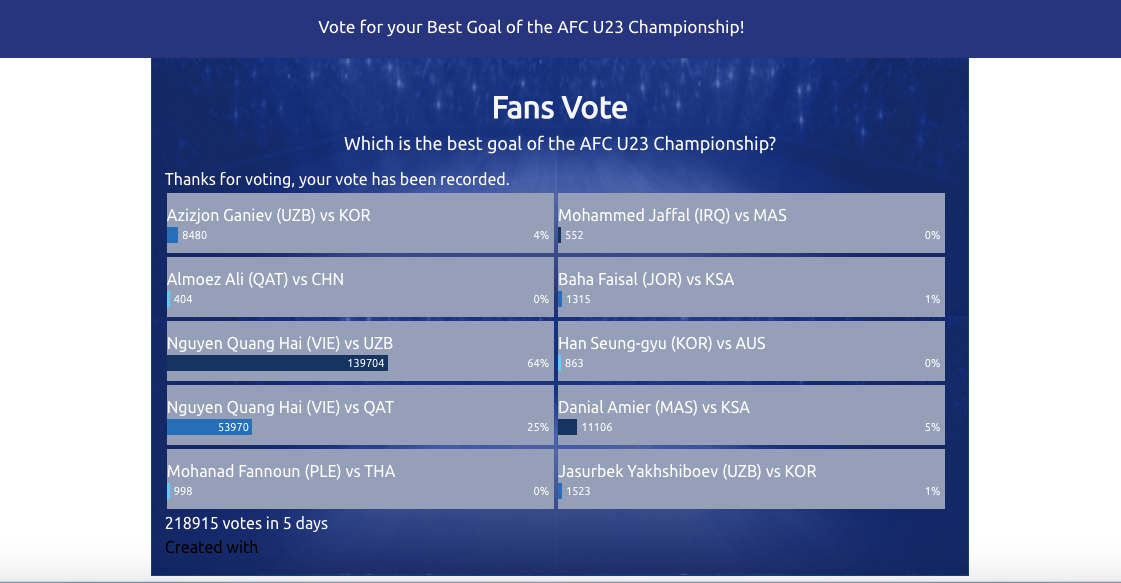The height and width of the screenshot is (583, 1121).
Task: Select Danial Amier (MAS) vs KSA option
Action: (751, 415)
